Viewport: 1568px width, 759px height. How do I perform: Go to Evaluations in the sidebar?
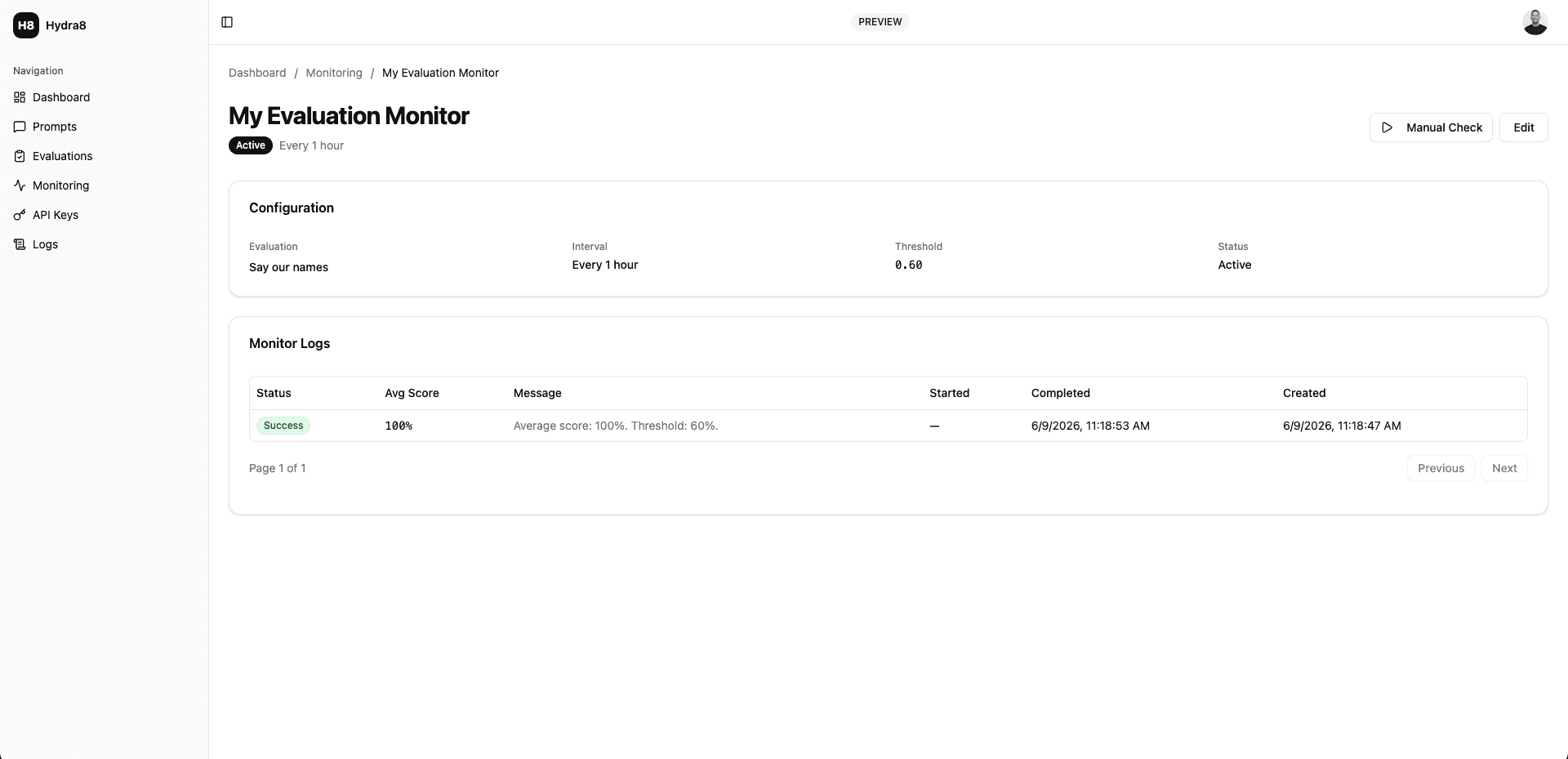tap(105, 156)
